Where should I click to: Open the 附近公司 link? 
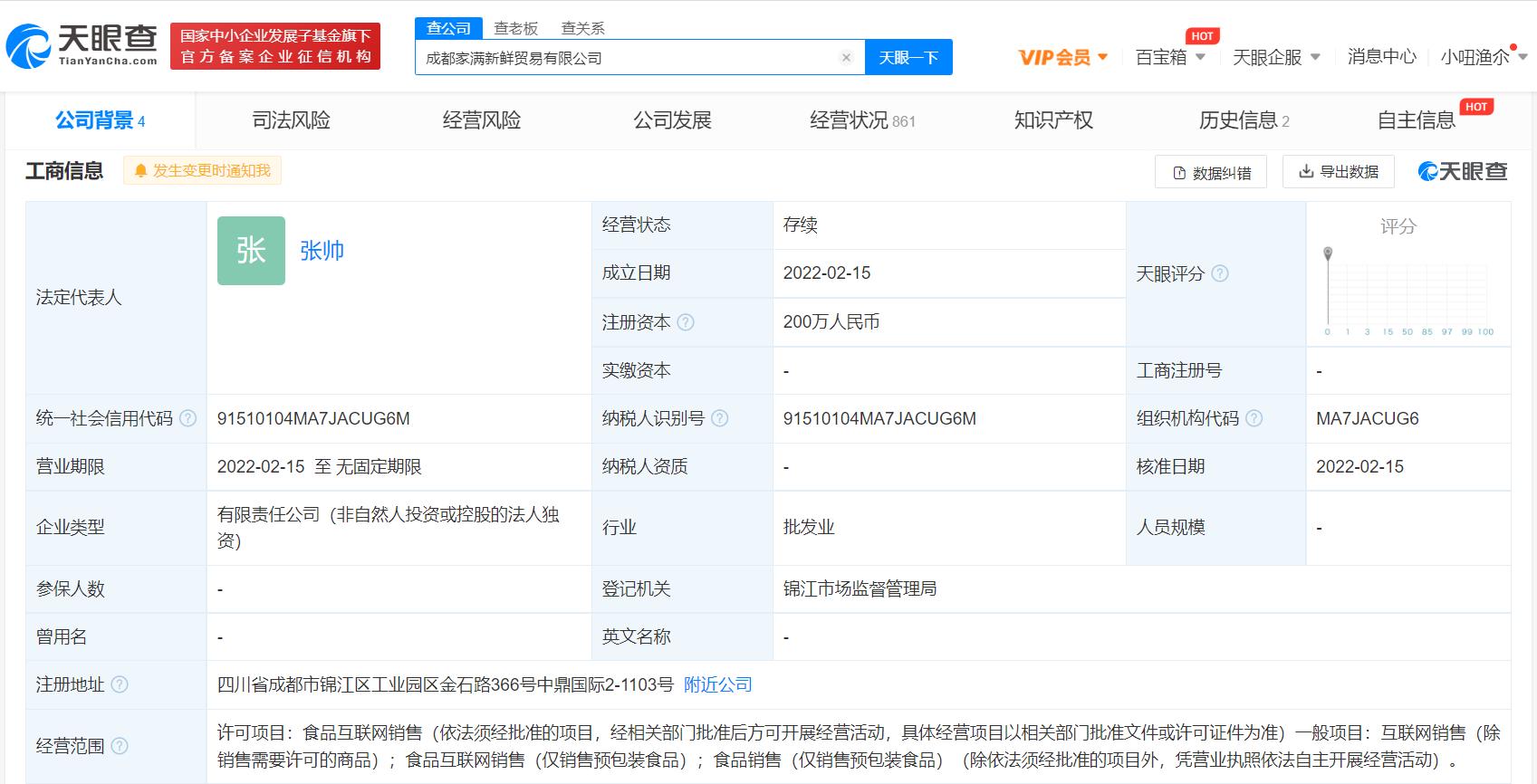(718, 684)
